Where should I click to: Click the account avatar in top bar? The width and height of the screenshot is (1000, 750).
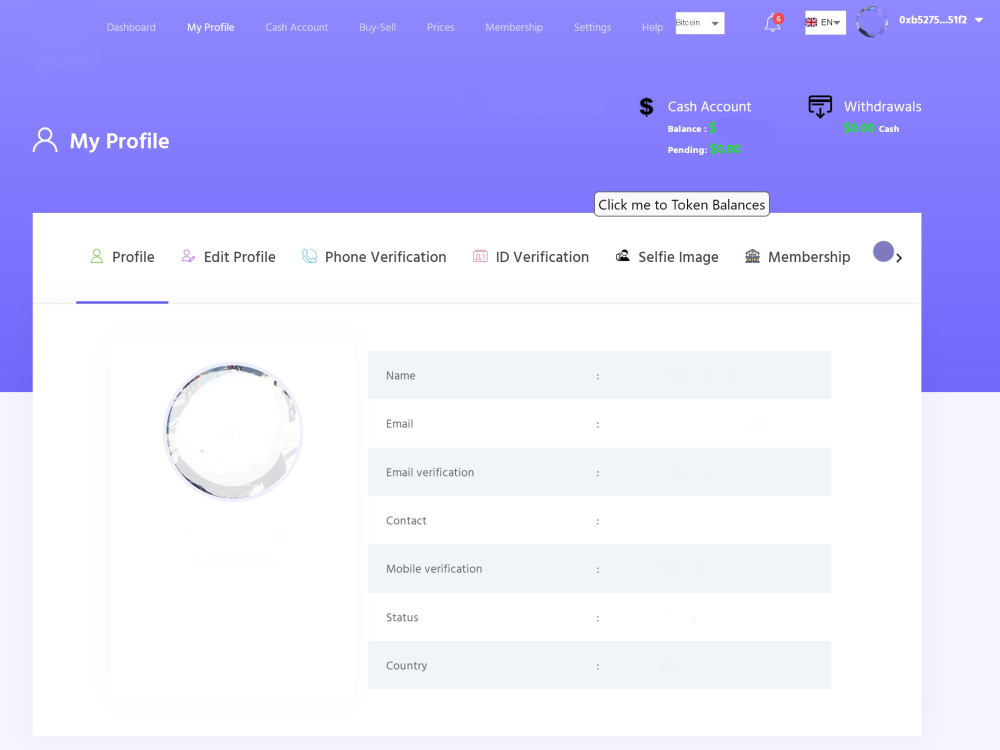click(x=871, y=22)
